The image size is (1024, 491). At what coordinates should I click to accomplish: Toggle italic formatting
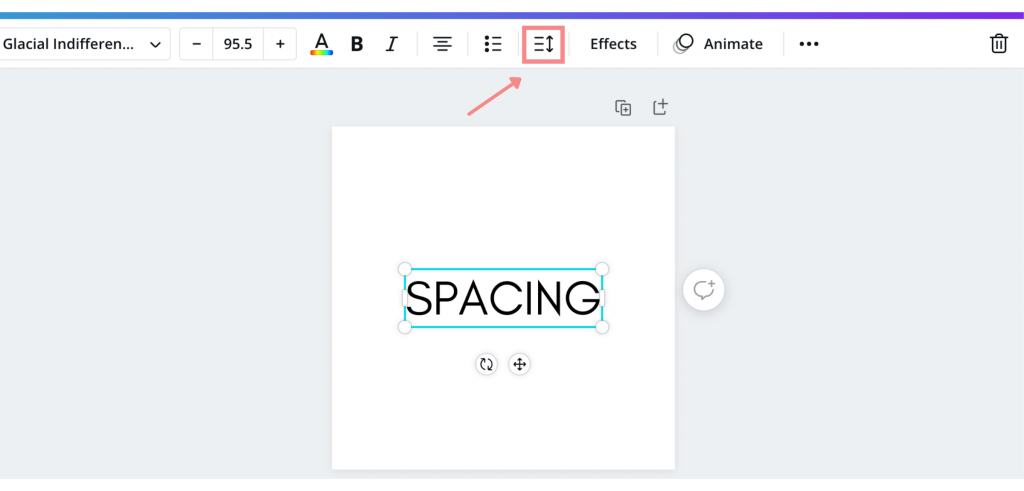[391, 44]
